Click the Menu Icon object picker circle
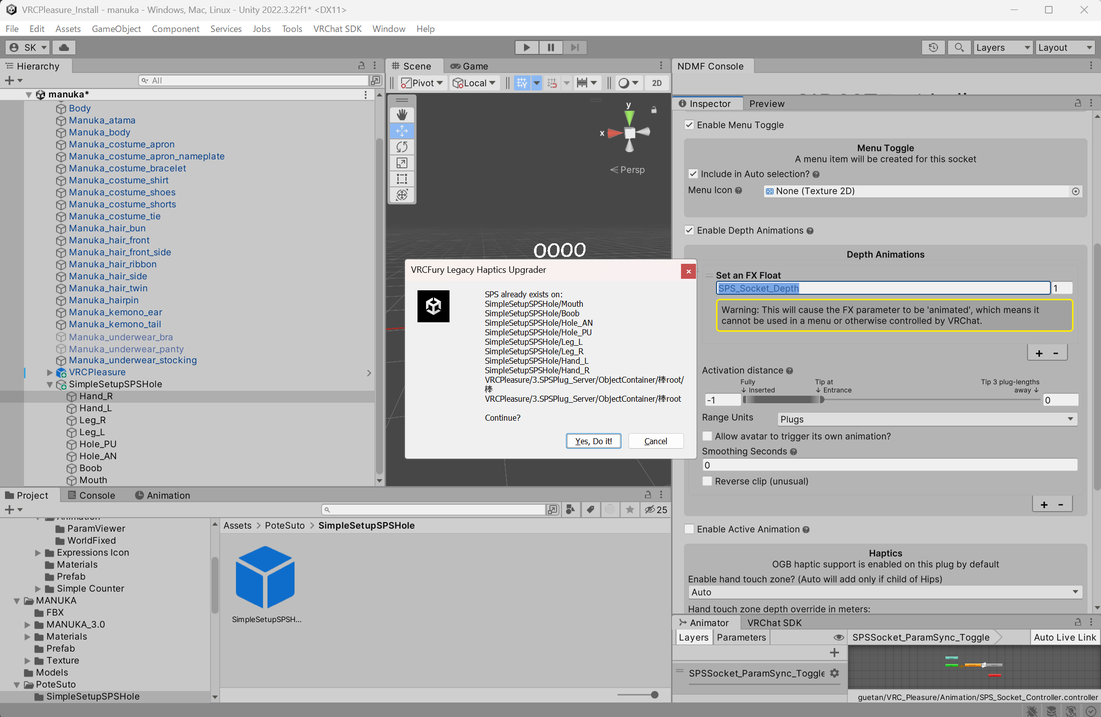The image size is (1101, 717). coord(1075,191)
